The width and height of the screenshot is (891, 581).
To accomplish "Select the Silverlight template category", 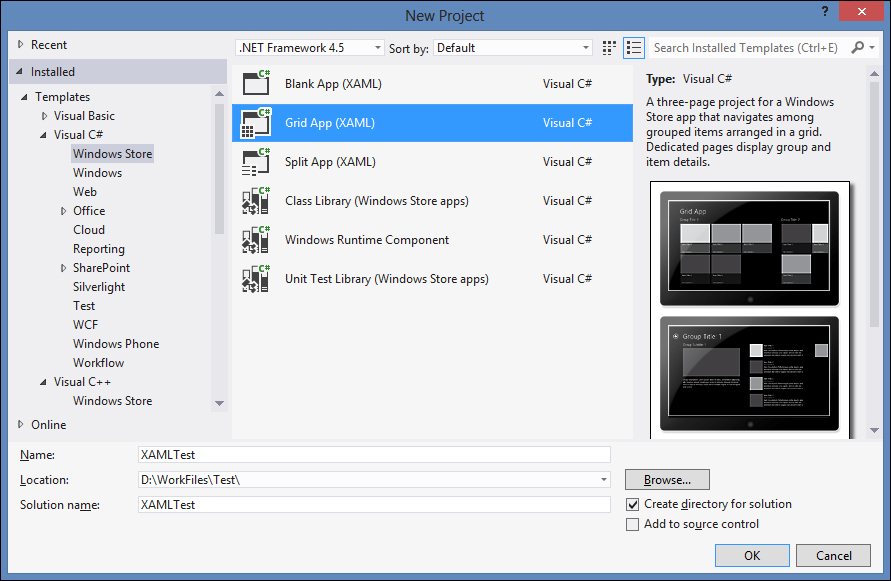I will [99, 287].
